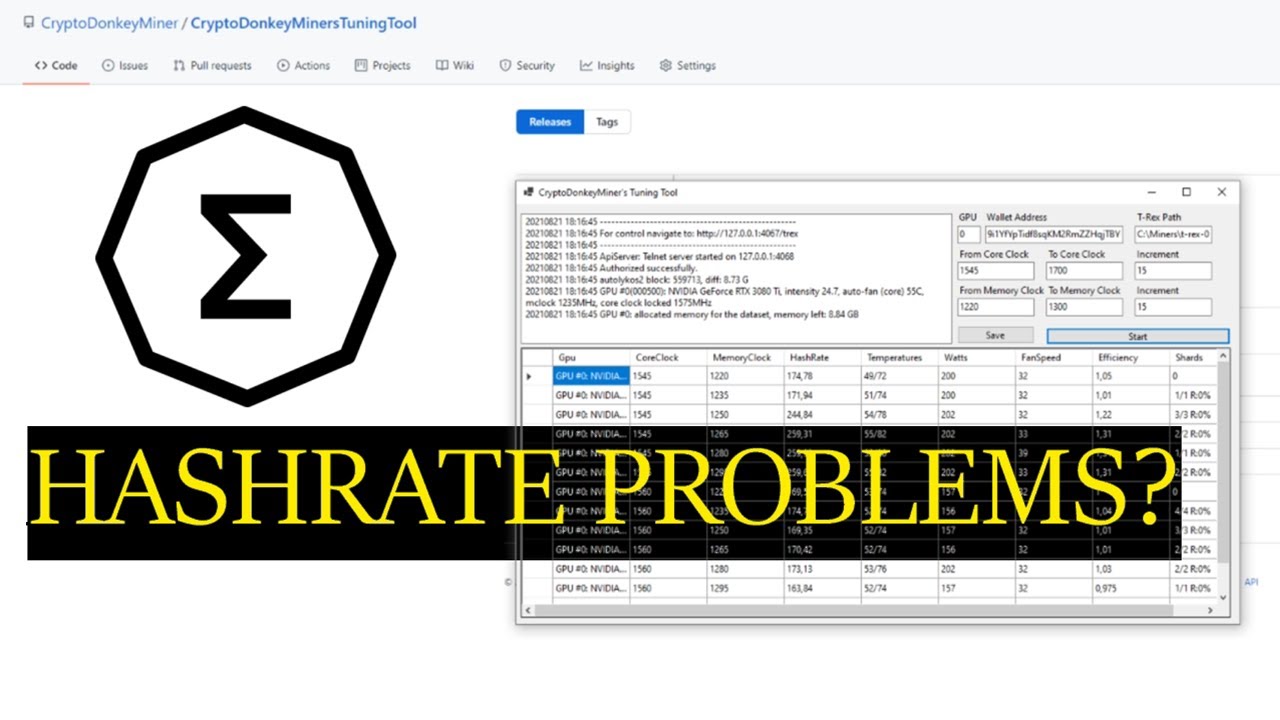Click the temperature cell 49/72
This screenshot has width=1280, height=720.
tap(899, 377)
